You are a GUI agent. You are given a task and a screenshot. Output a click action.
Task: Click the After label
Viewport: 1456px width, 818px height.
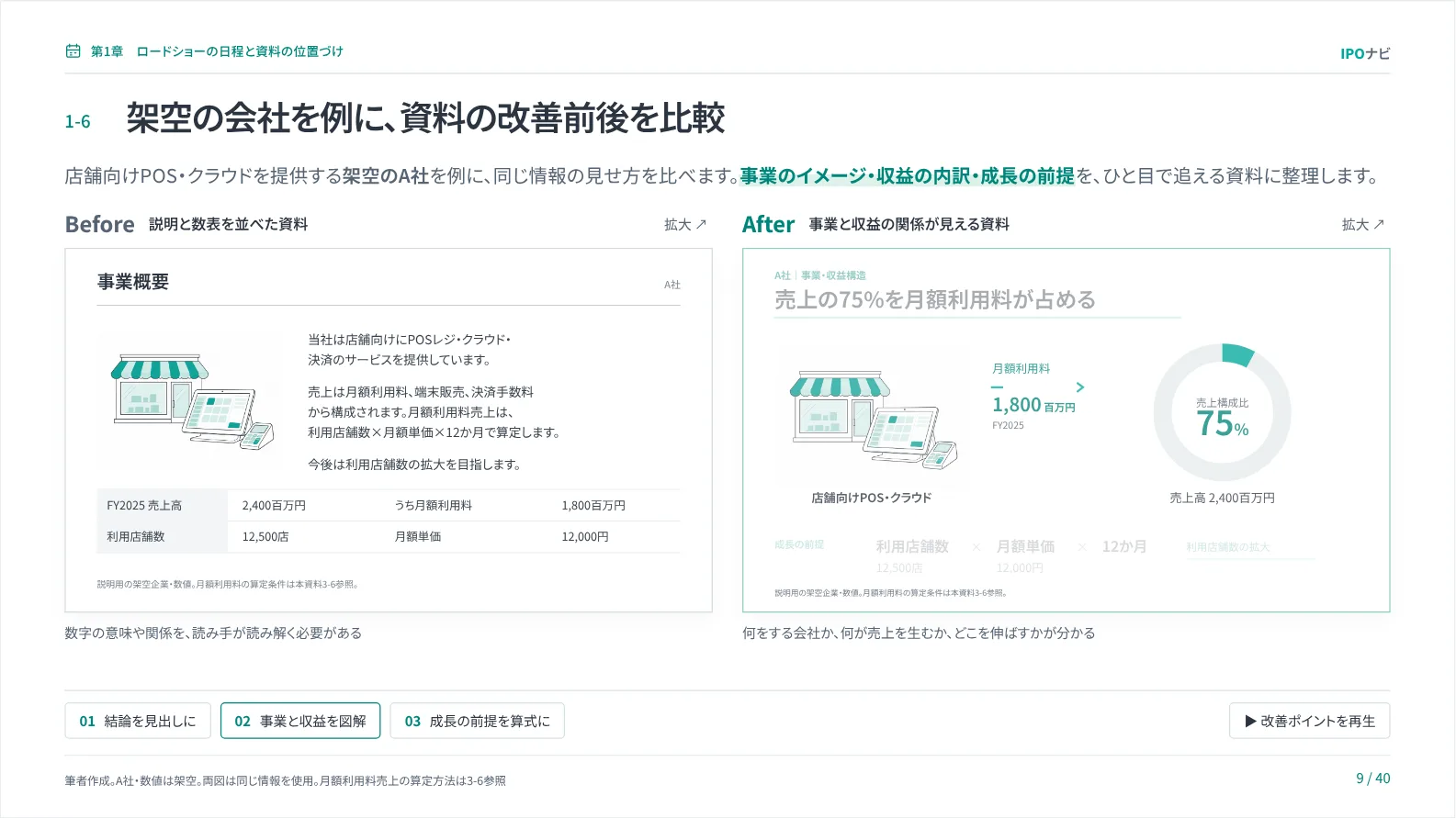click(x=769, y=225)
